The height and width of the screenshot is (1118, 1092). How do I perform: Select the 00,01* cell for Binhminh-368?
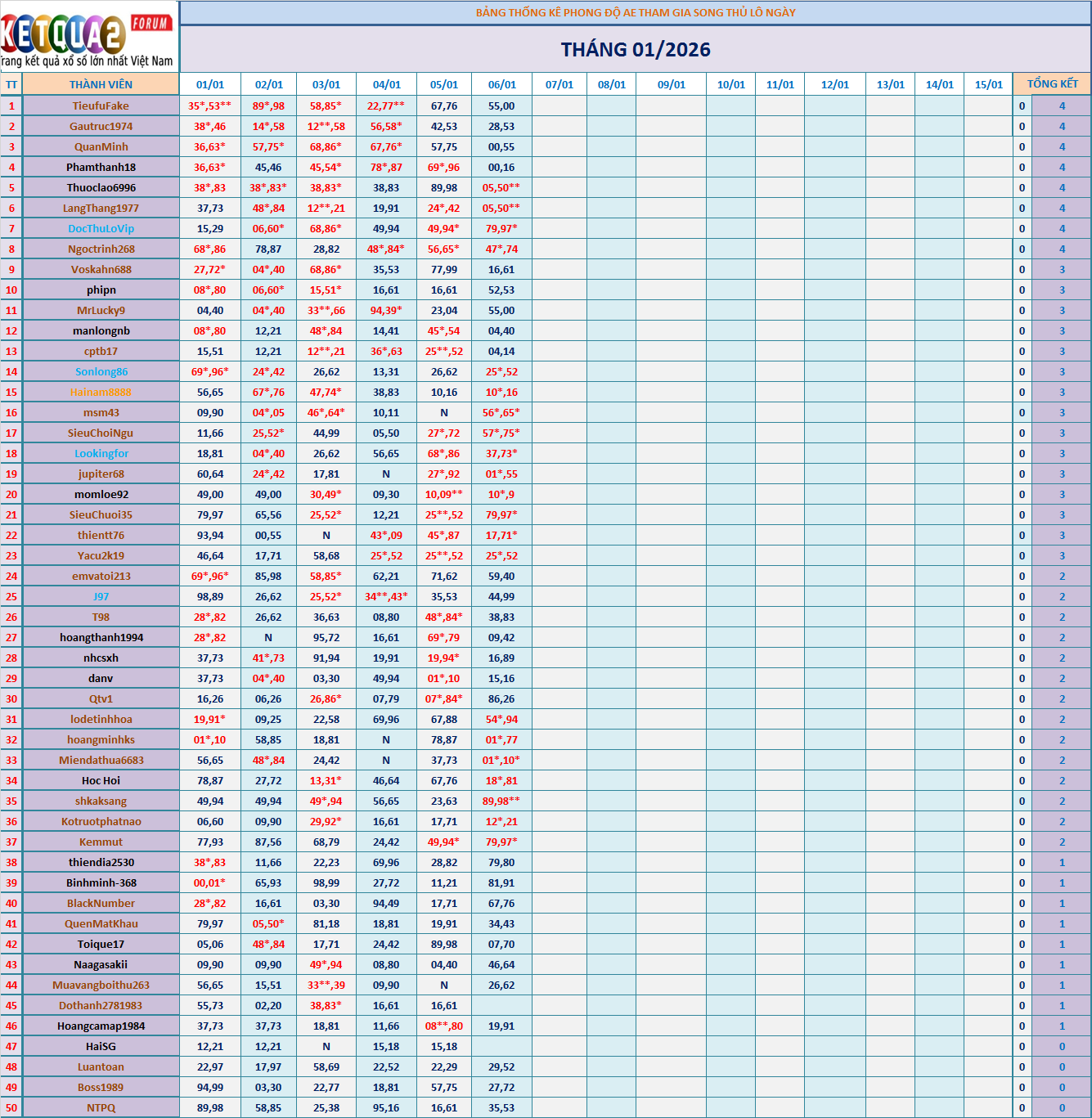(x=210, y=882)
